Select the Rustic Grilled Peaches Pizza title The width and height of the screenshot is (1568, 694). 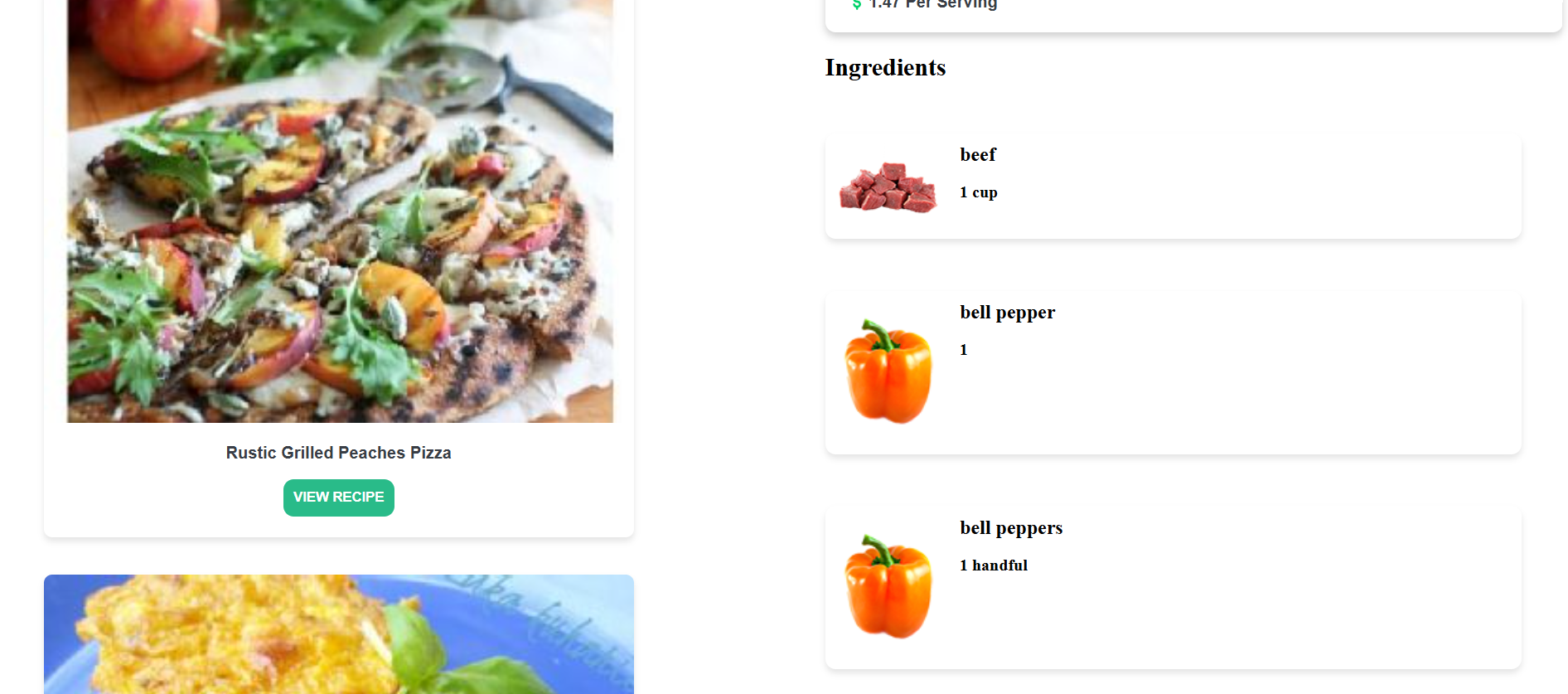point(338,453)
